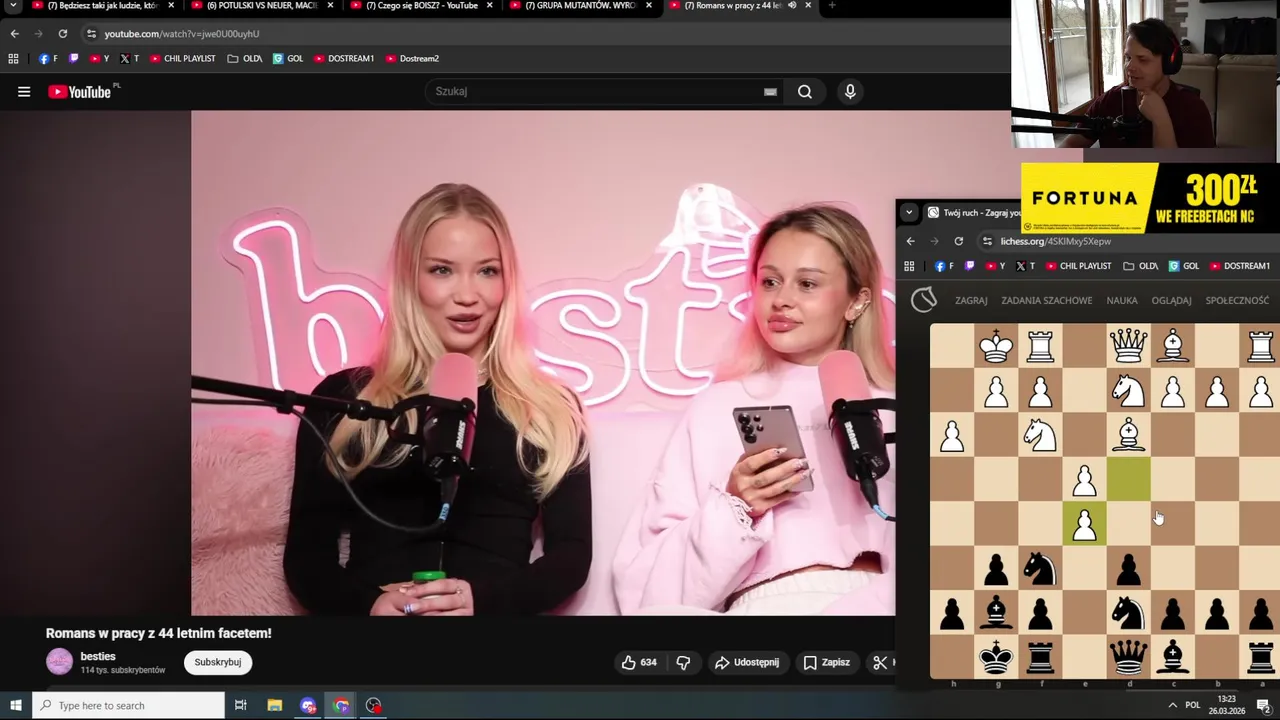Open the apps grid in YouTube window bookmarks

(13, 59)
